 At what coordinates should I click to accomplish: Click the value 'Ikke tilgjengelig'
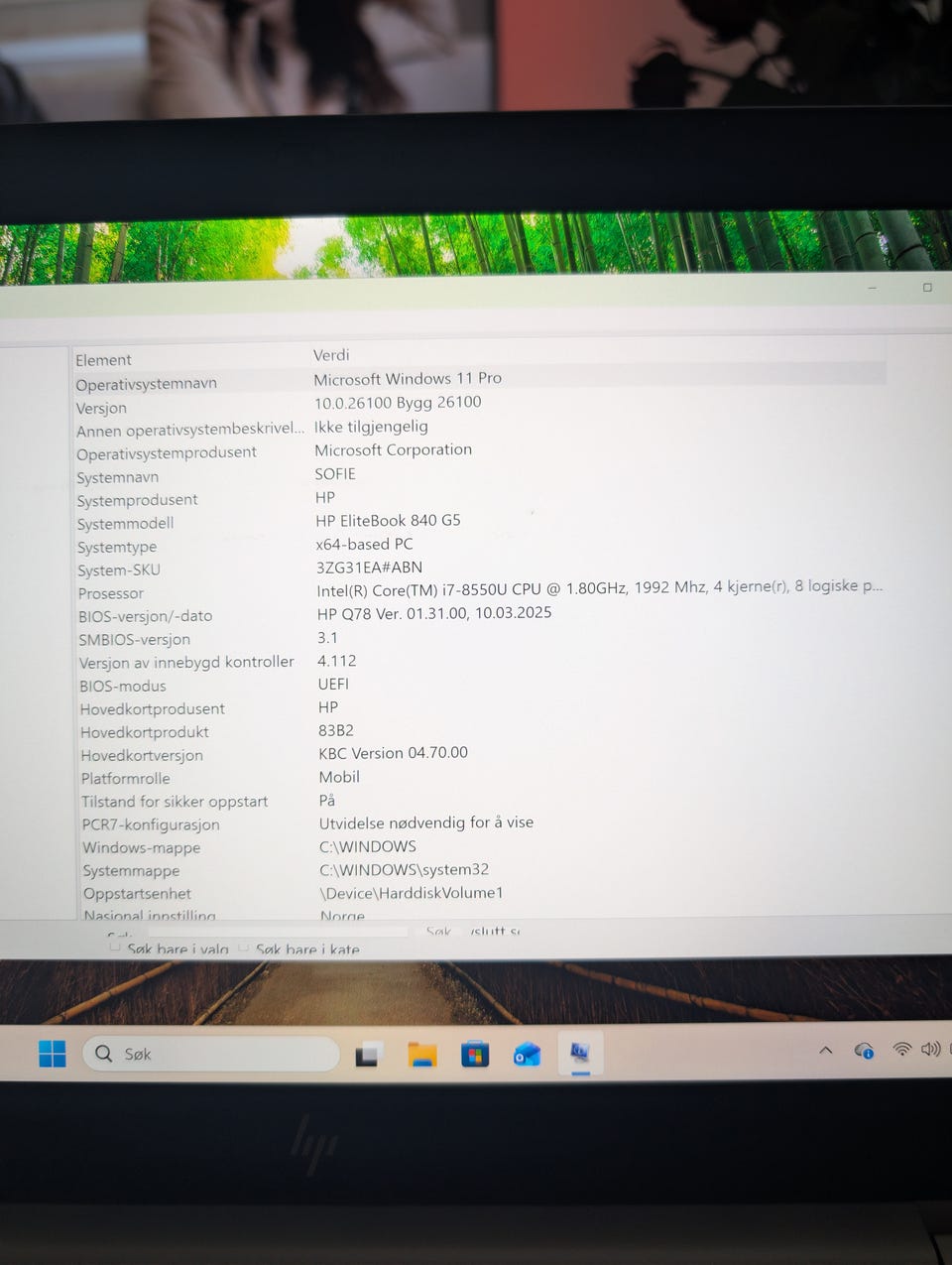click(x=371, y=427)
